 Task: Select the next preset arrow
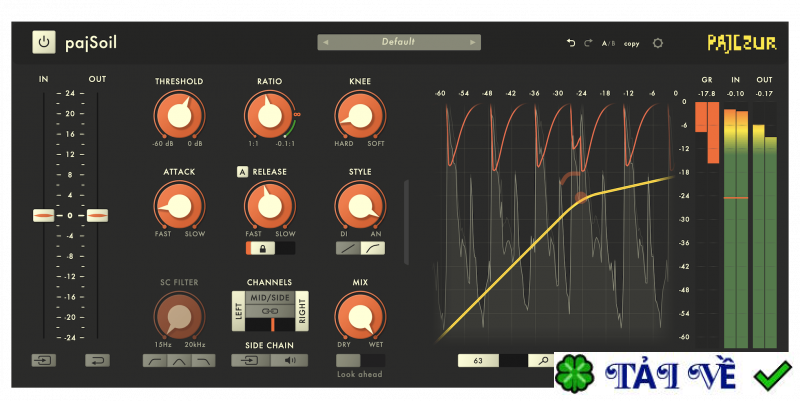(x=472, y=42)
